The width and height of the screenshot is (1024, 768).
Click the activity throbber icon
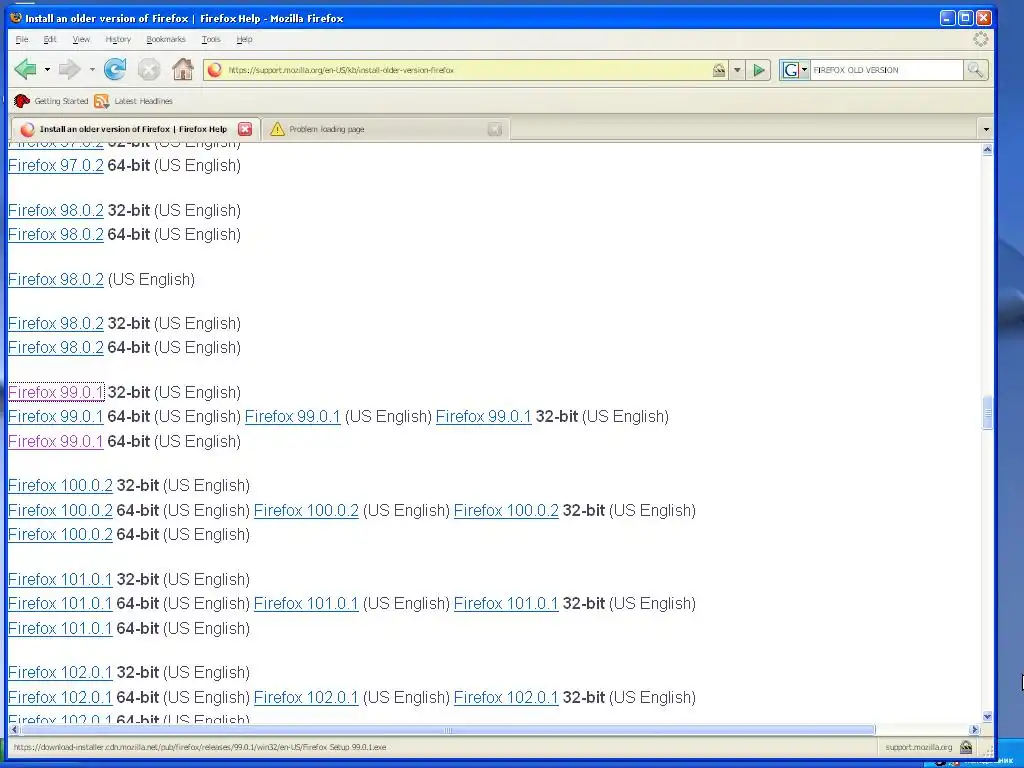[x=980, y=39]
